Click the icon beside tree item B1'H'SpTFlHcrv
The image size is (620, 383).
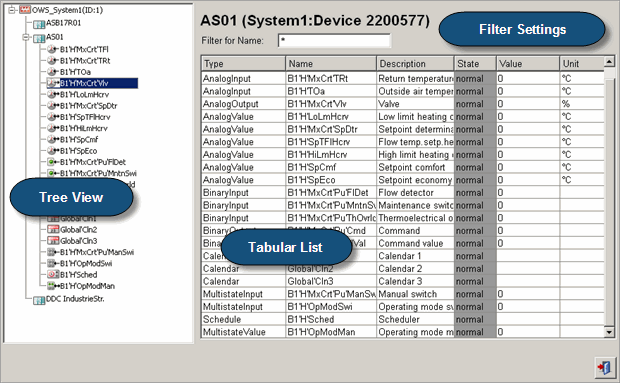point(53,117)
